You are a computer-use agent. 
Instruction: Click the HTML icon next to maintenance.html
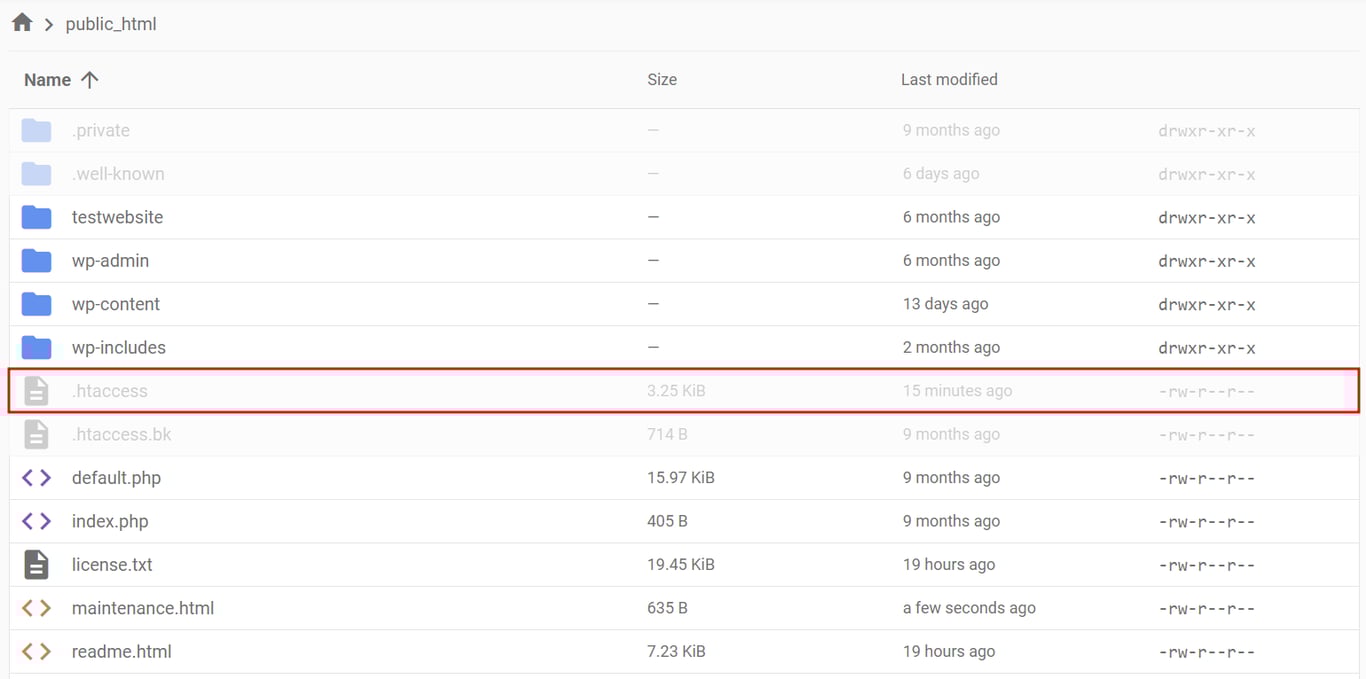[x=36, y=608]
